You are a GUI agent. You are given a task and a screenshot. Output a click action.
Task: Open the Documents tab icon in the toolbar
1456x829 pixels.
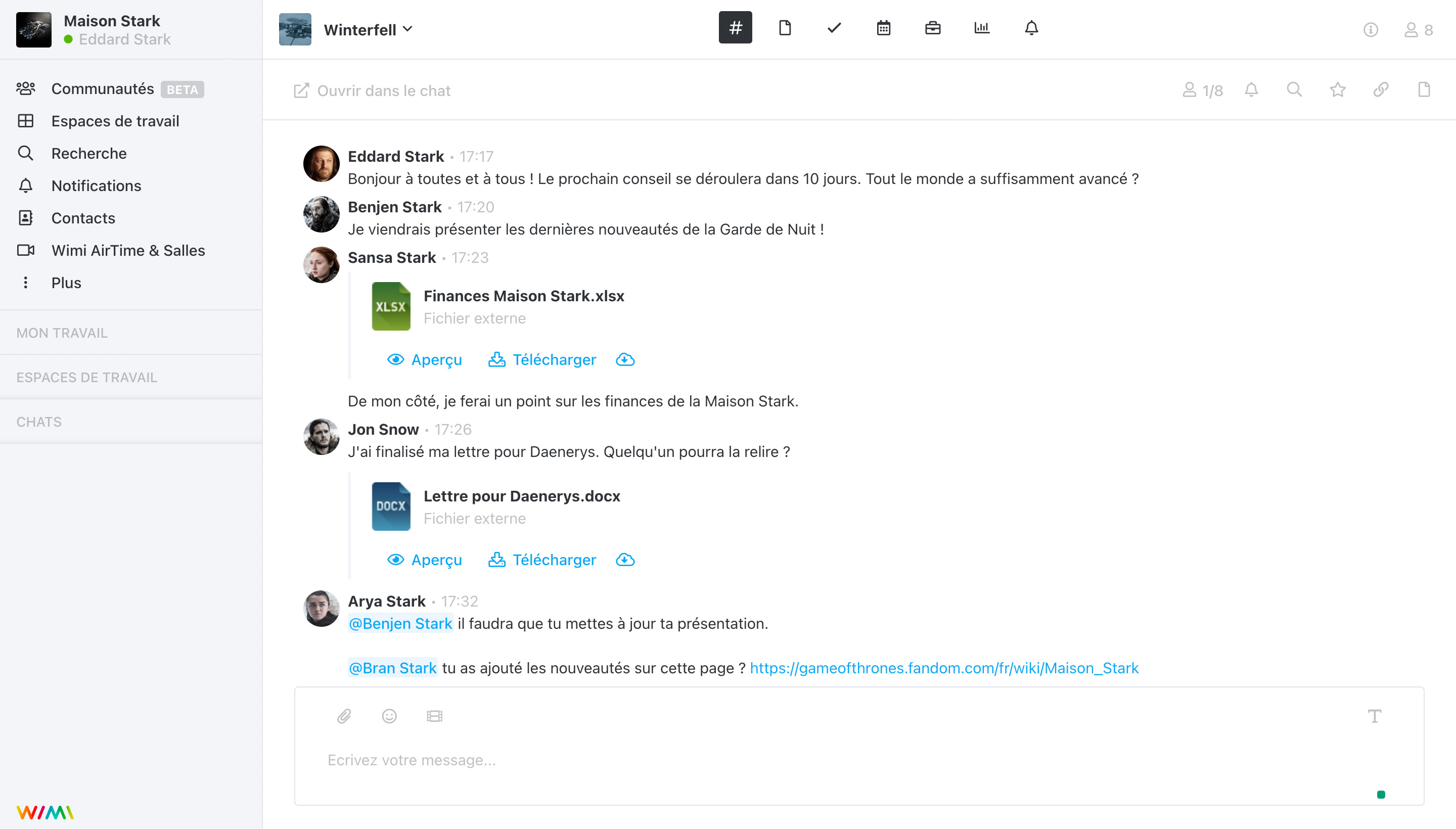click(x=785, y=27)
